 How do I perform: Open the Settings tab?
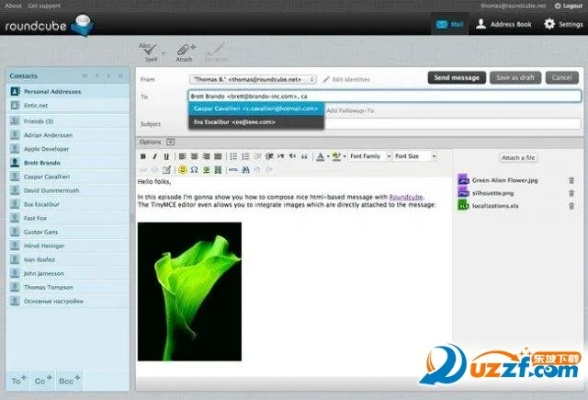(564, 24)
